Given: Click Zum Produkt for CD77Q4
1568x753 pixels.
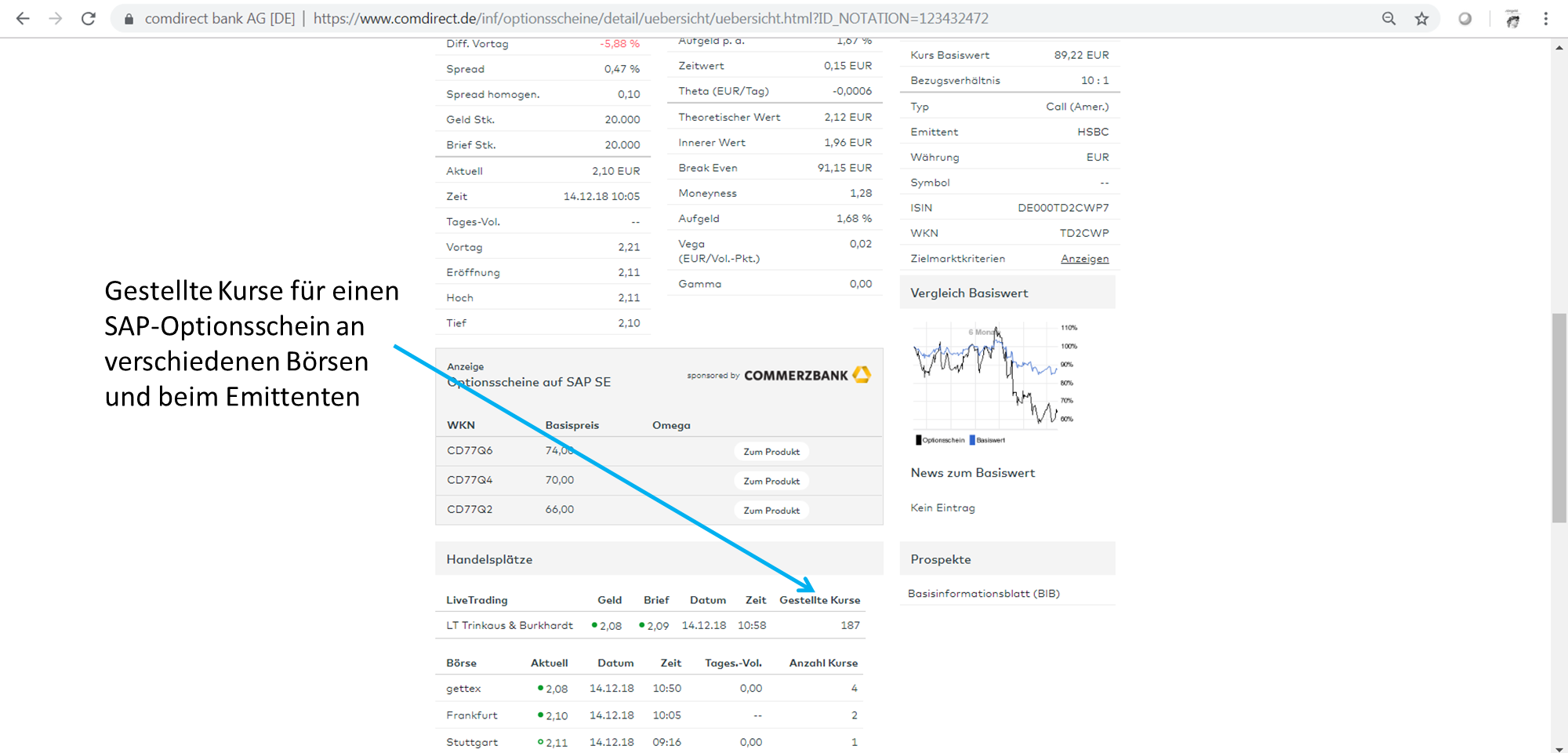Looking at the screenshot, I should point(771,481).
